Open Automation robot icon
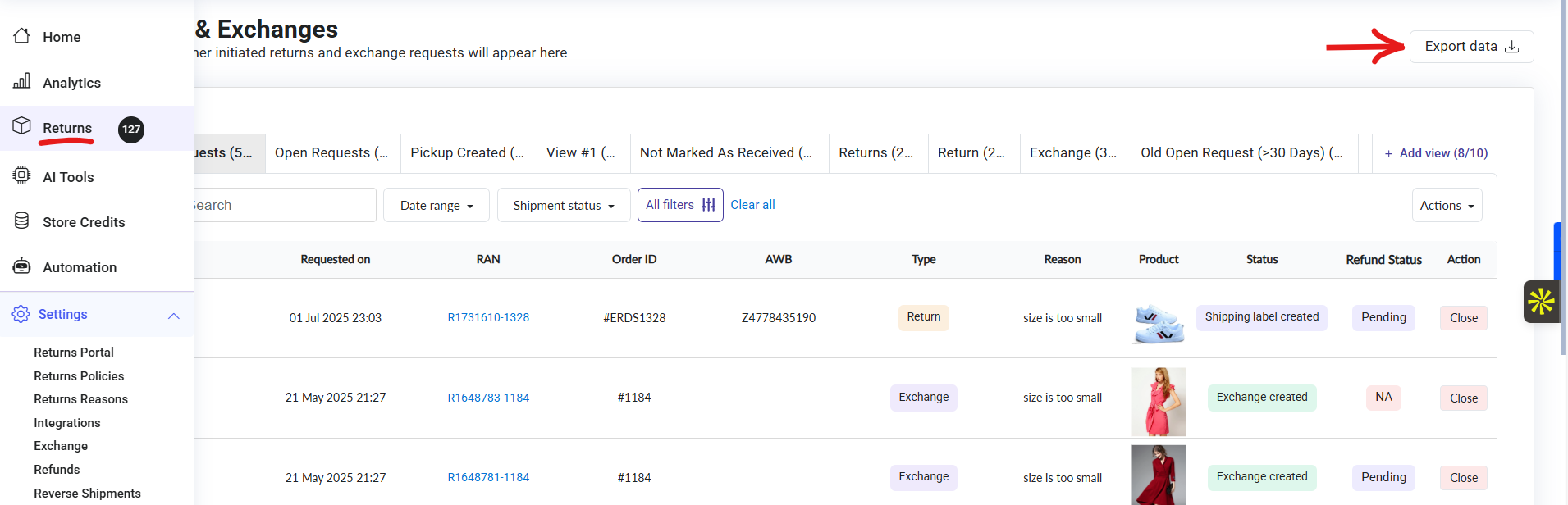 pos(22,266)
